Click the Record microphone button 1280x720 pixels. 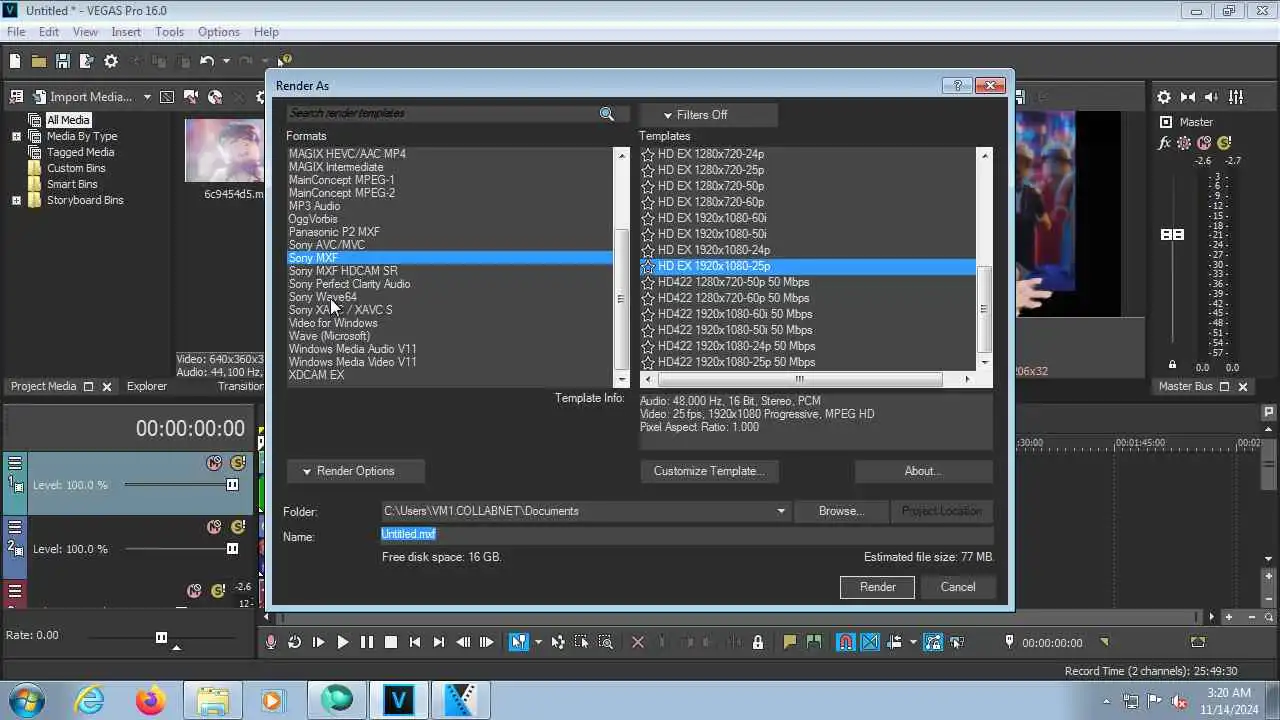[270, 642]
